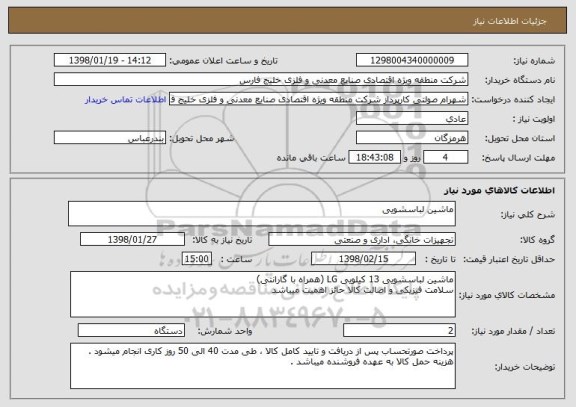This screenshot has width=576, height=407.
Task: Click the label مشخصات کالای مورد نیاز
Action: [x=507, y=295]
